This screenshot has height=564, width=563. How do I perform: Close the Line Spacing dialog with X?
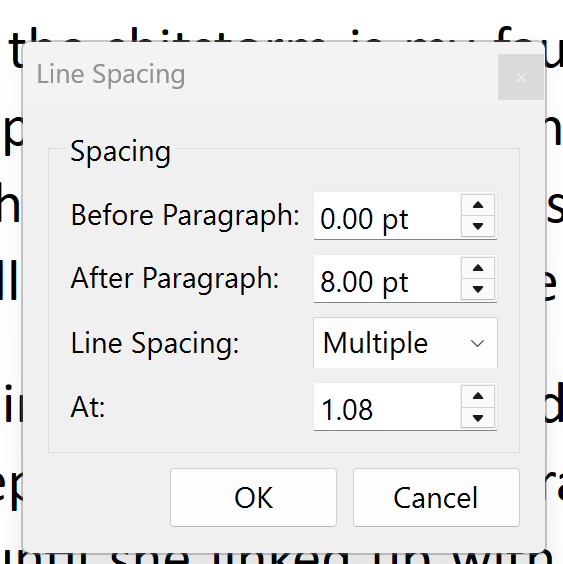point(521,77)
